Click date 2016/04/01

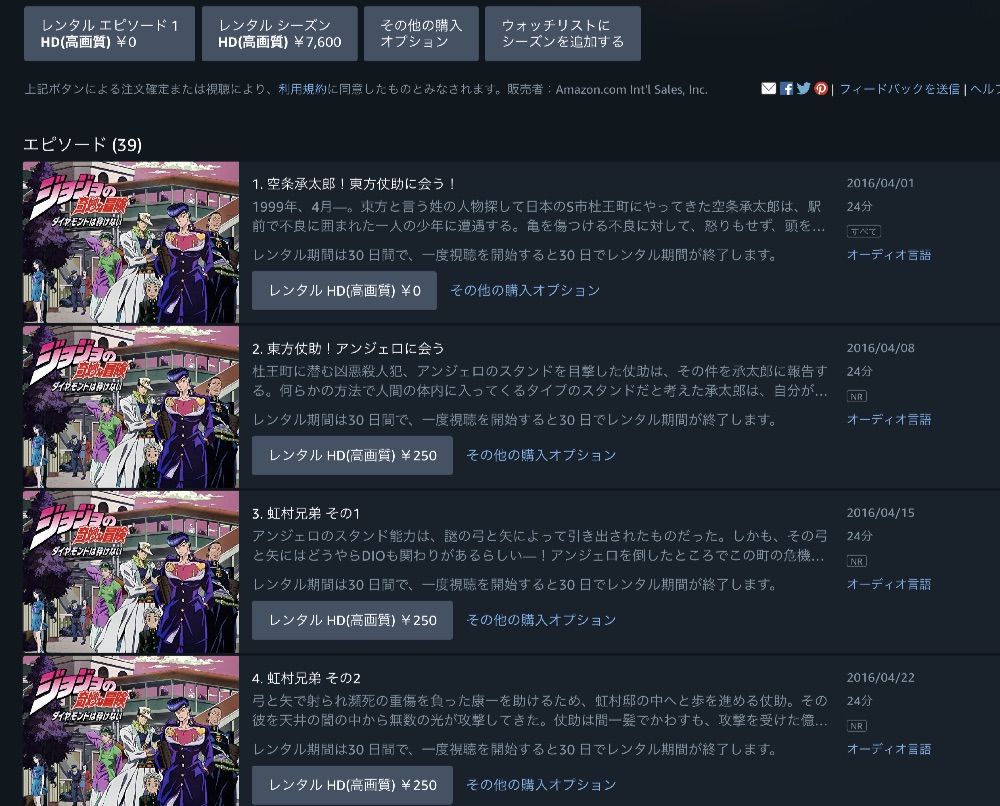880,183
